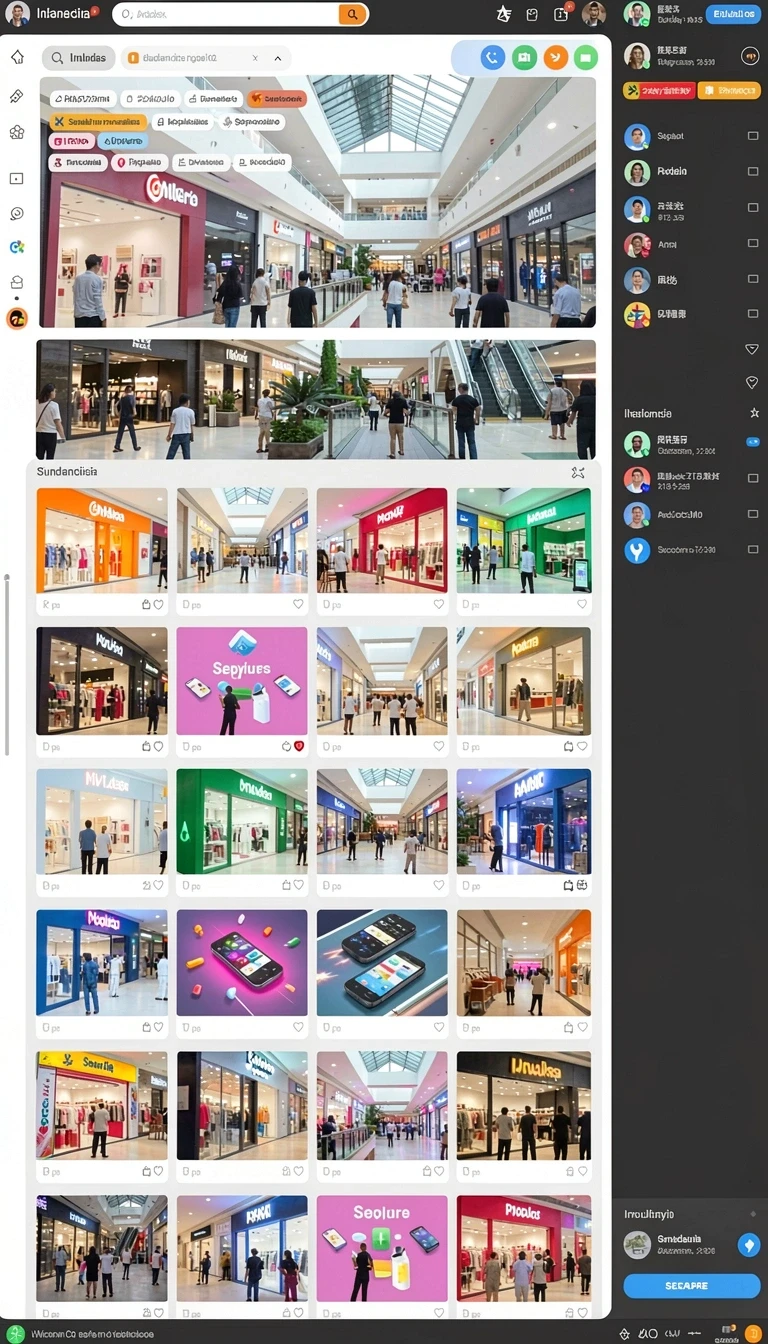
Task: Open the purple glowing phone thumbnail
Action: 242,963
